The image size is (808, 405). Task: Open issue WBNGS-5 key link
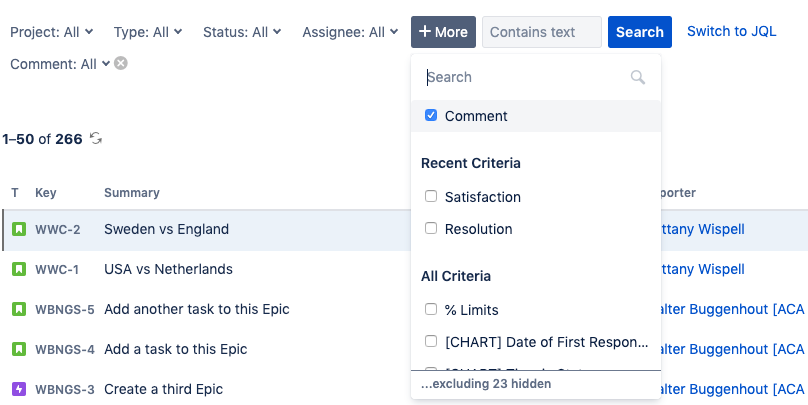pos(65,309)
